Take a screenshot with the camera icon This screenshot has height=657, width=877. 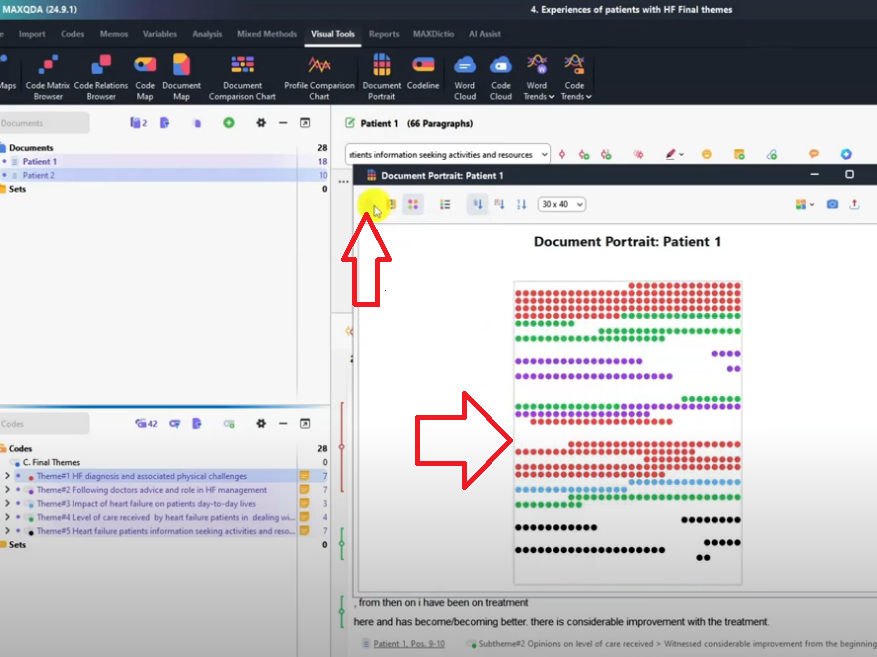pos(832,205)
